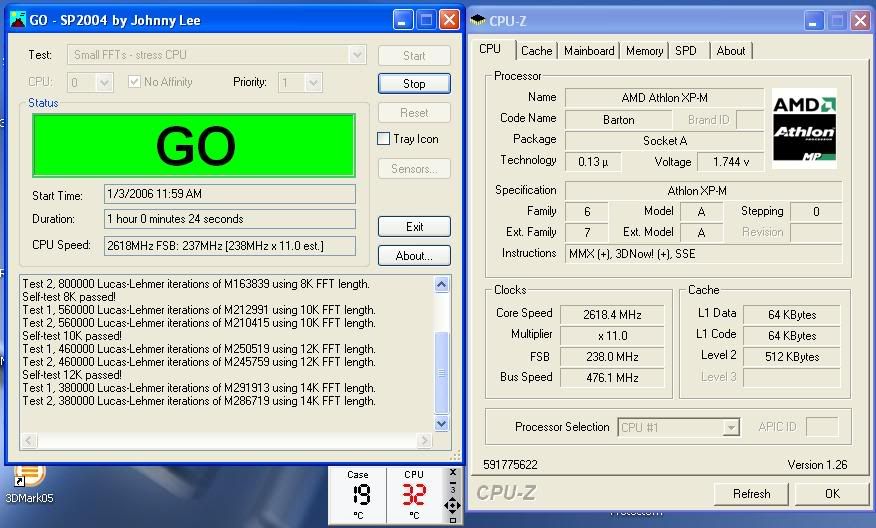Click the Start button in SP2004
The width and height of the screenshot is (876, 528).
pos(414,55)
